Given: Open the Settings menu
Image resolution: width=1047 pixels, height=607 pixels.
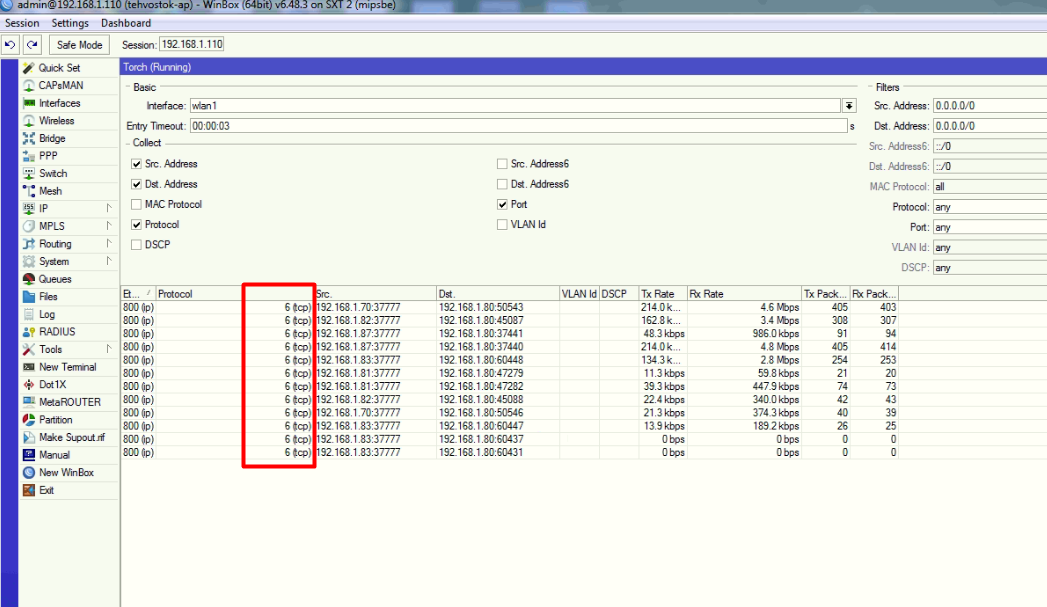Looking at the screenshot, I should click(70, 23).
